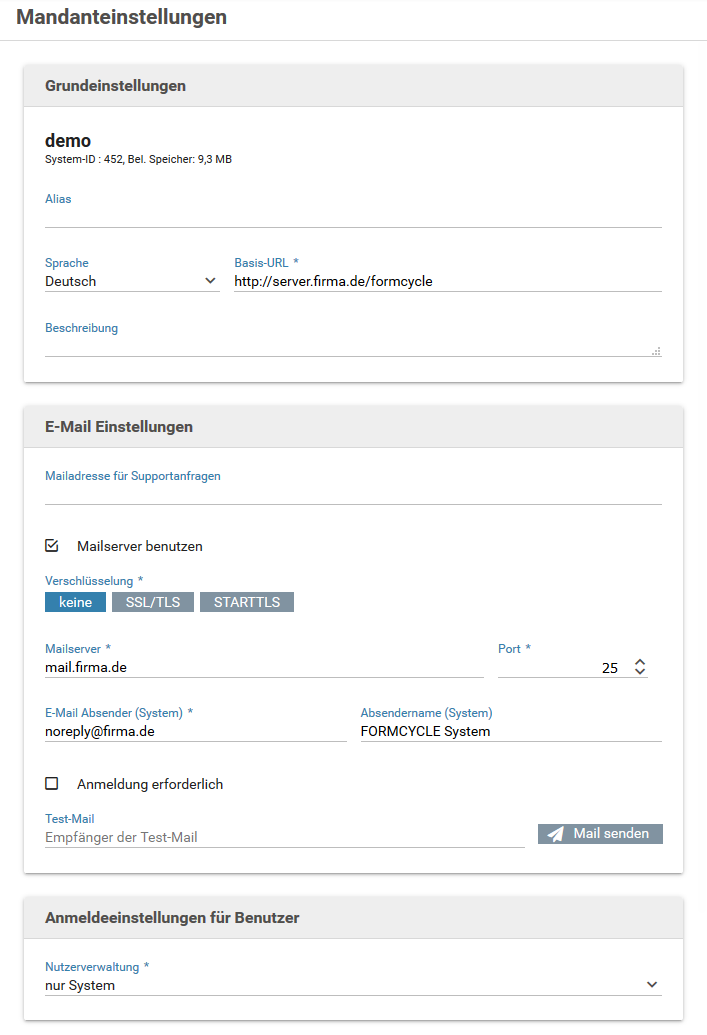
Task: Click the Test-Mail recipient field
Action: coord(285,837)
